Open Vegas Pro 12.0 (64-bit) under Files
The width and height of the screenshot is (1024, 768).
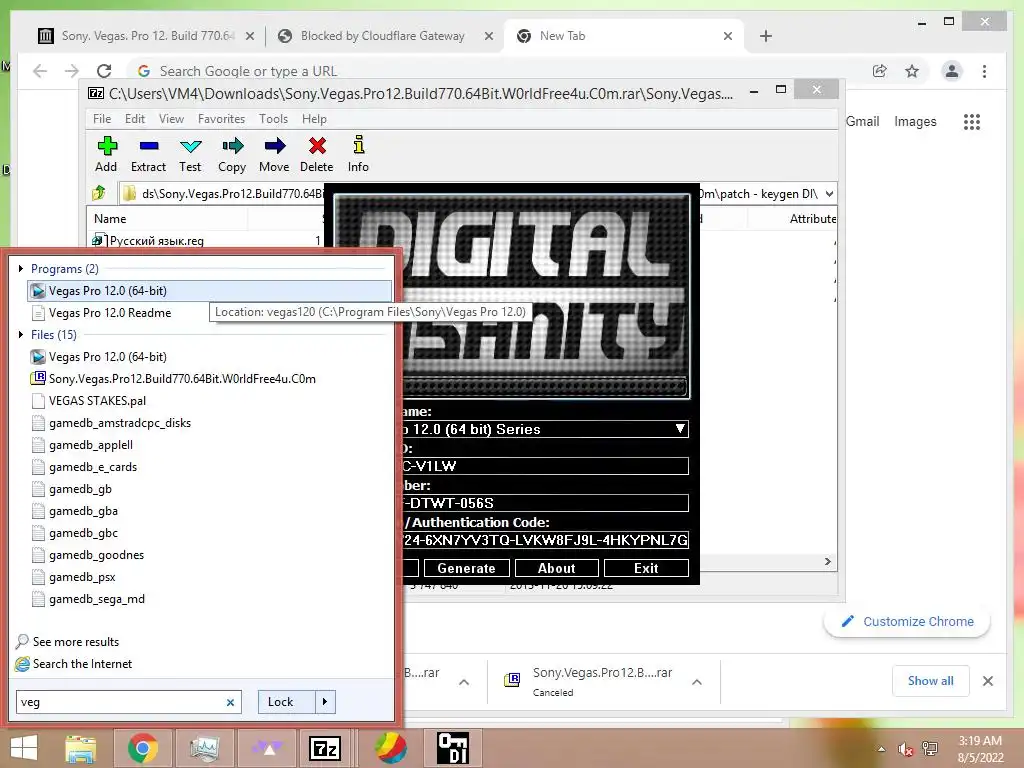pos(108,357)
